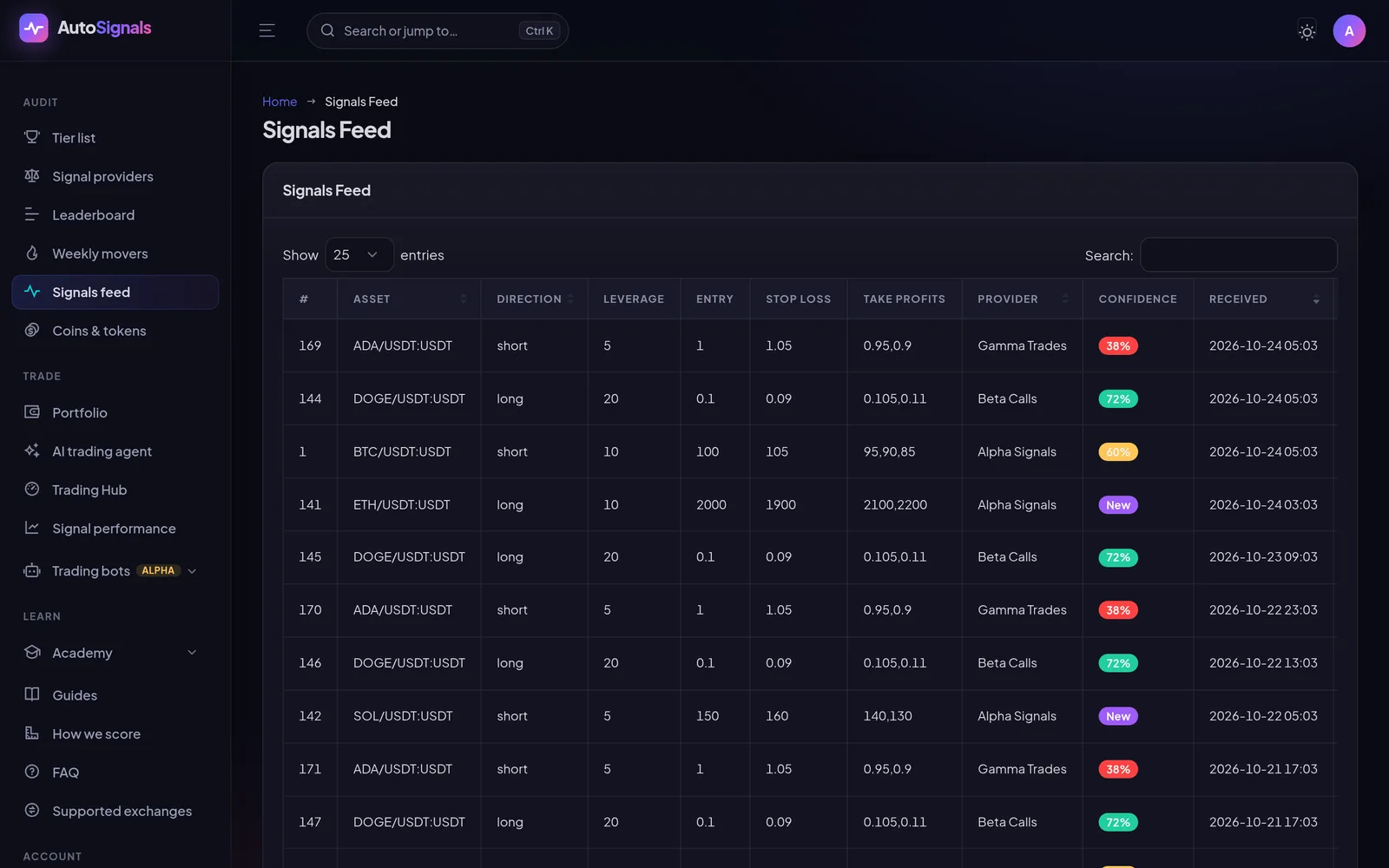
Task: Click the Portfolio wallet icon
Action: [x=32, y=412]
